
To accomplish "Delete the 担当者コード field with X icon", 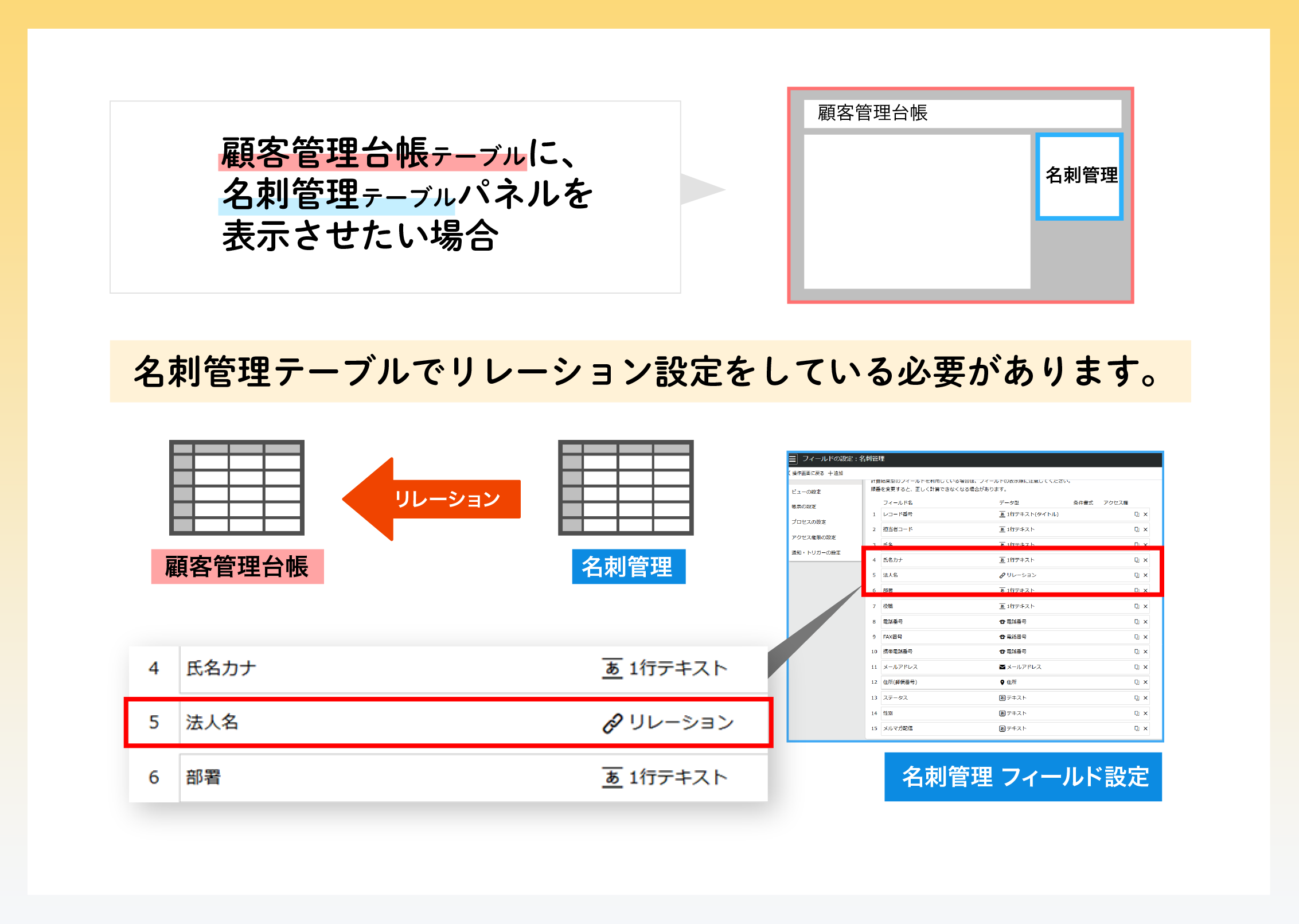I will (x=1145, y=529).
